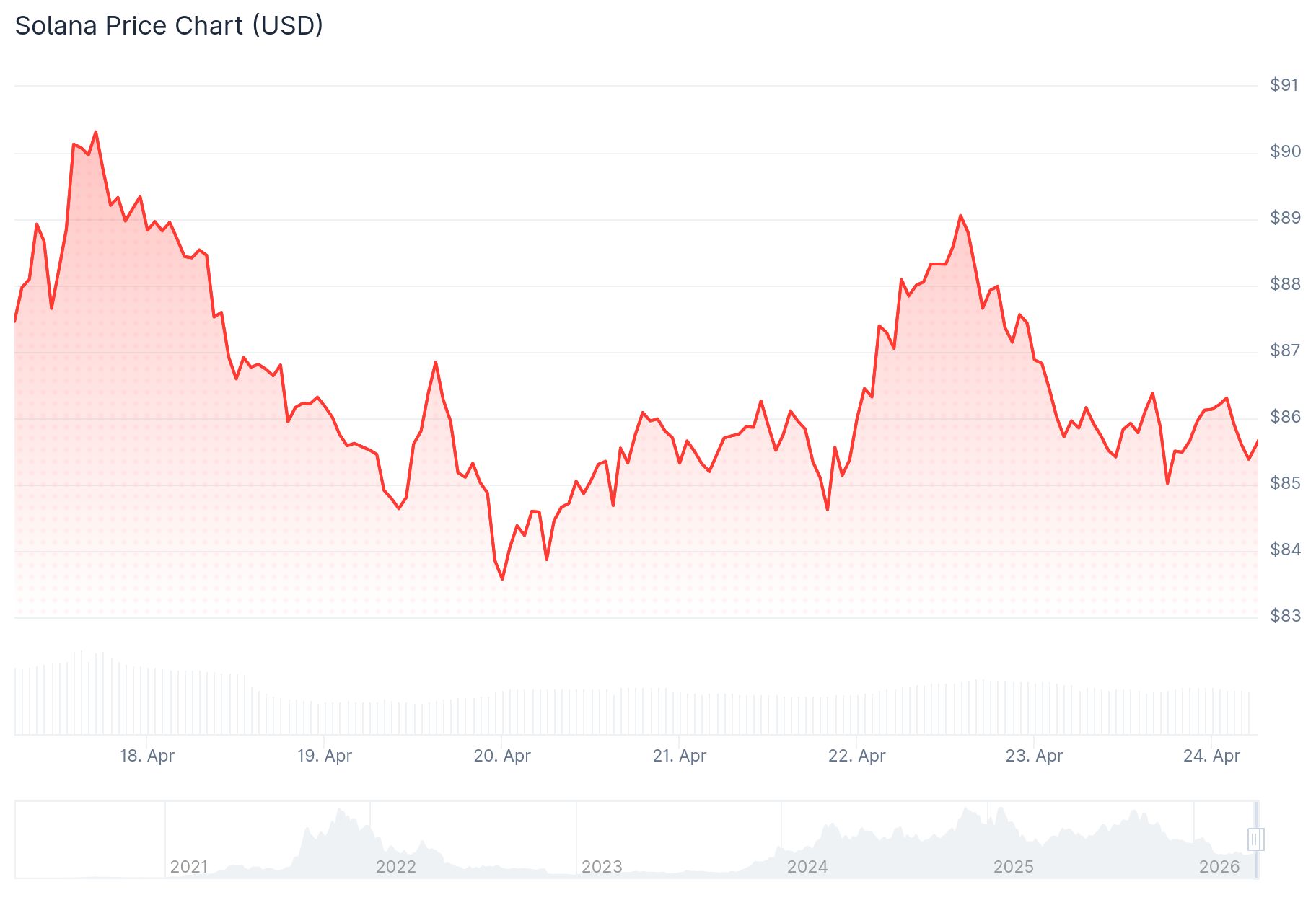Click the 19. Apr date axis label
The height and width of the screenshot is (900, 1316).
(x=325, y=756)
